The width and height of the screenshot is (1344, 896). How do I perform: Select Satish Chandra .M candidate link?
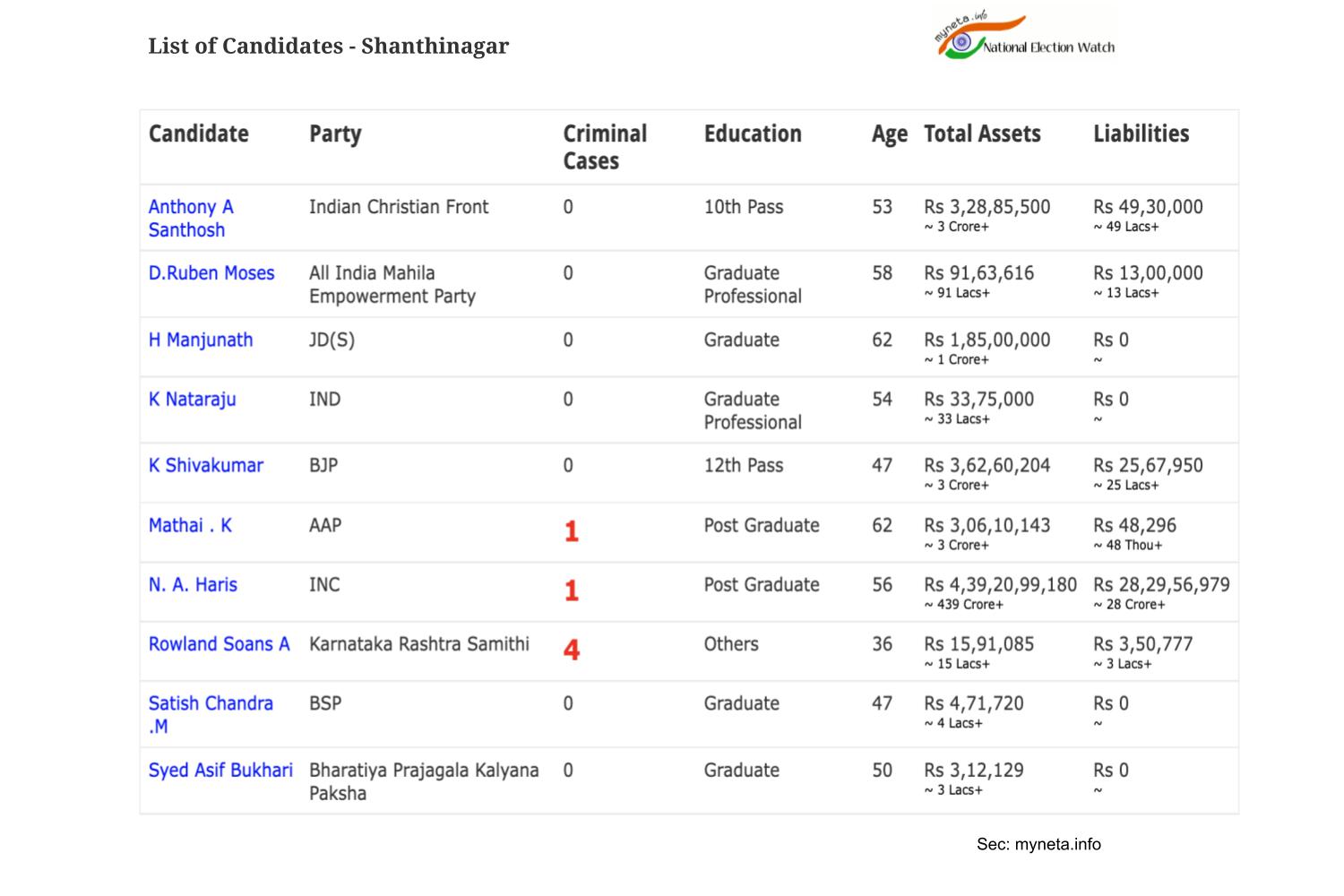tap(211, 715)
